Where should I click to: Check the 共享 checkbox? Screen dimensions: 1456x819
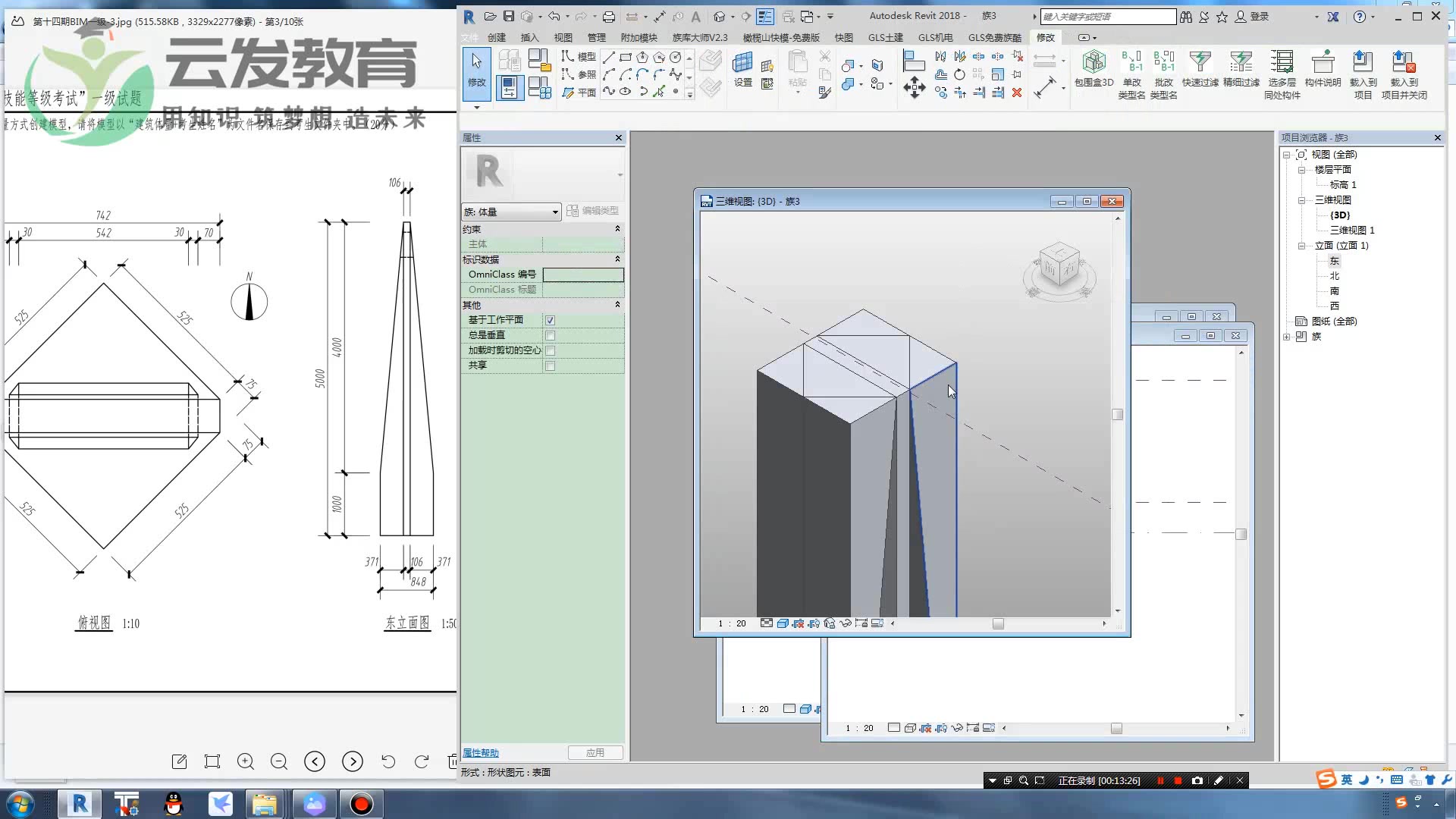click(551, 366)
